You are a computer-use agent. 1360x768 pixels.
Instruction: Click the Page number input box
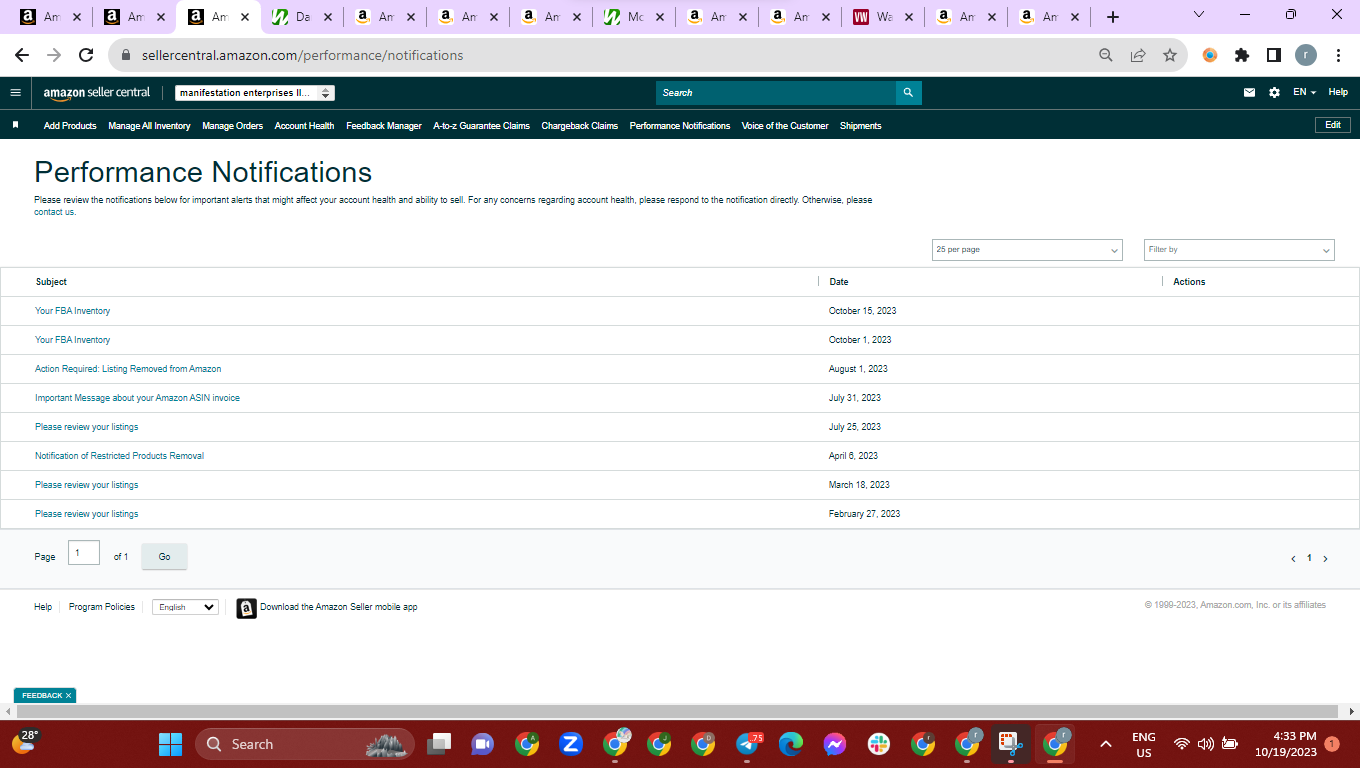pos(84,553)
